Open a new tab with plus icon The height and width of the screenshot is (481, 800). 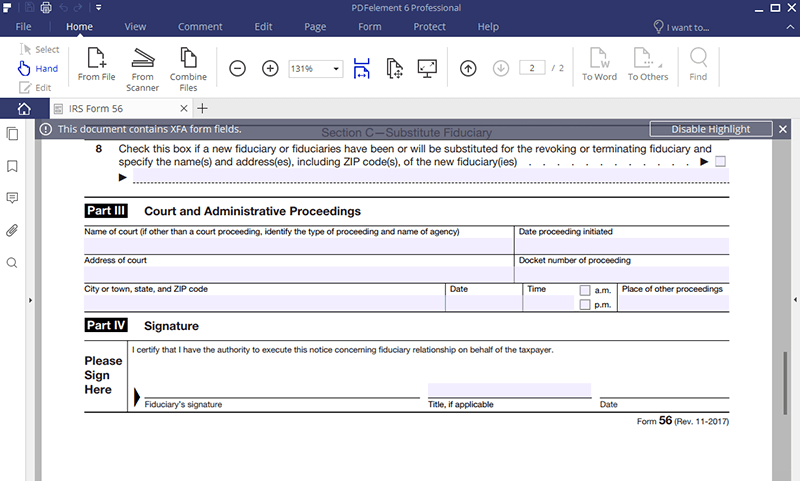203,108
